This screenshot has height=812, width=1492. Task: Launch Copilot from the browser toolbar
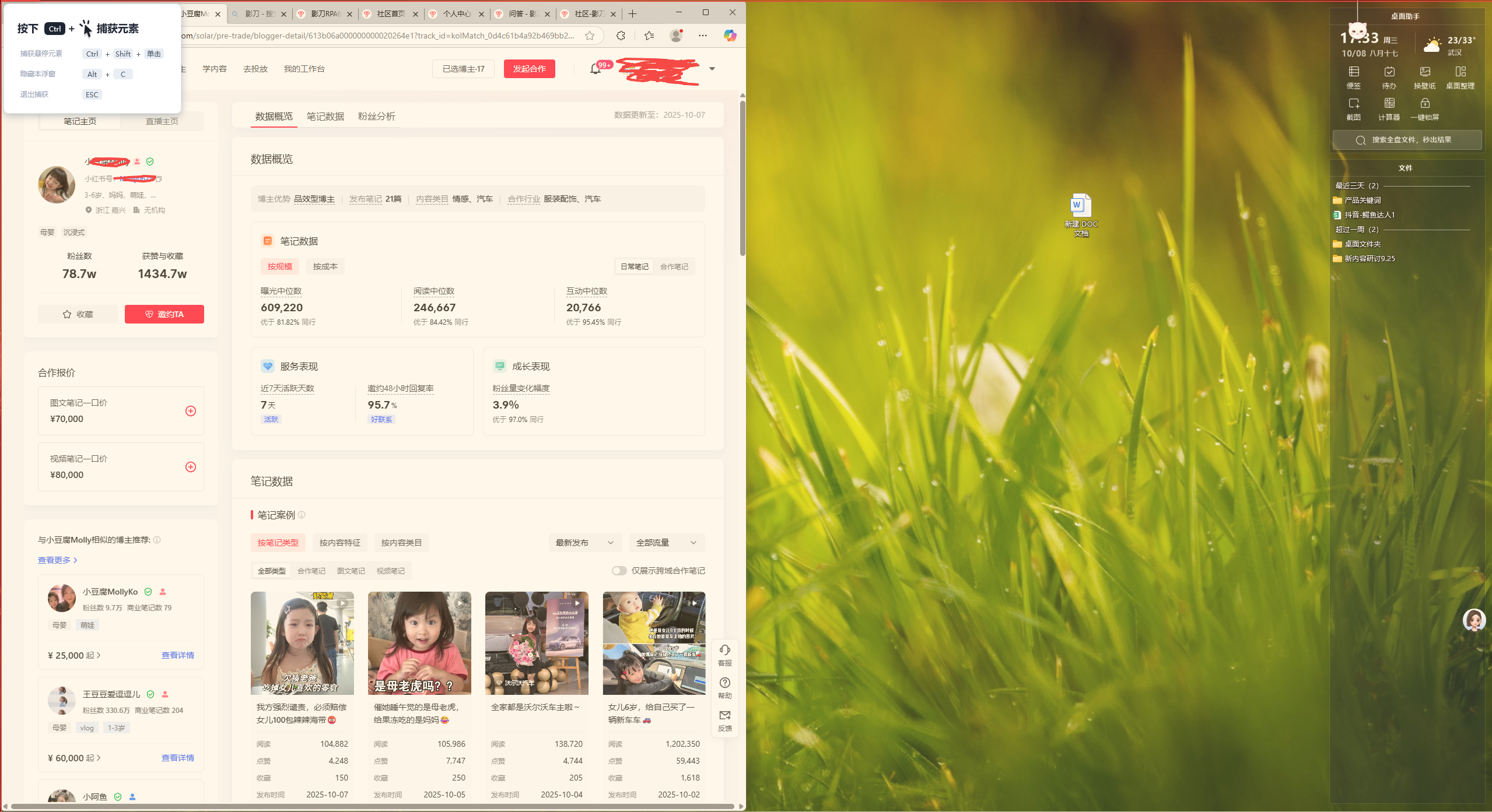tap(730, 36)
